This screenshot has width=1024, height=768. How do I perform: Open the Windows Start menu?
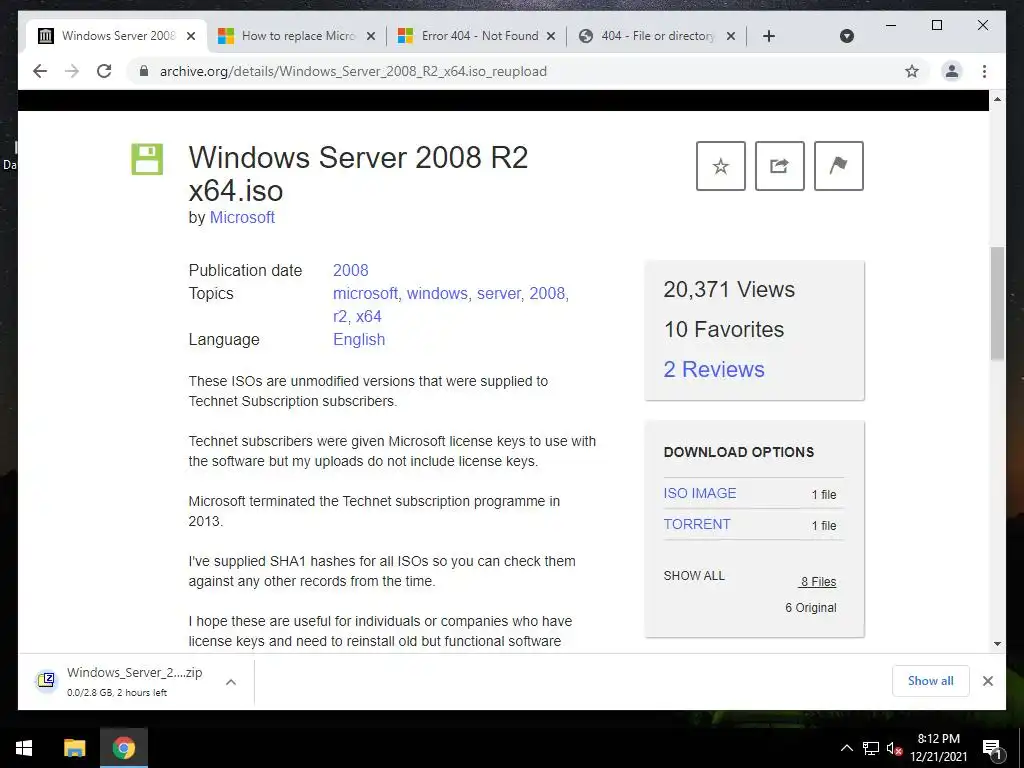[x=24, y=748]
